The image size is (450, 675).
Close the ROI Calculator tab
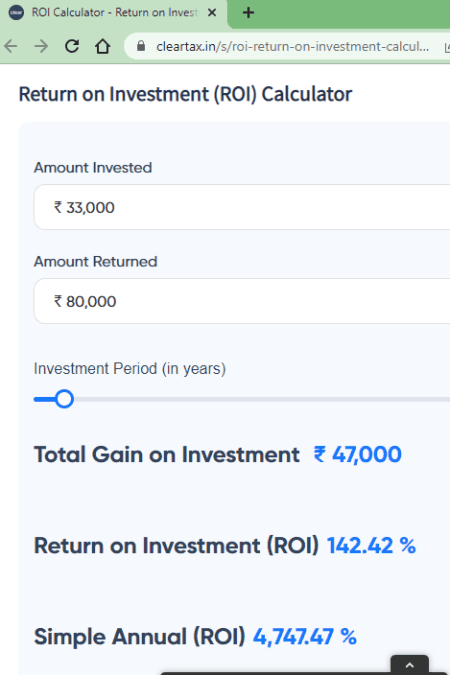coord(212,13)
